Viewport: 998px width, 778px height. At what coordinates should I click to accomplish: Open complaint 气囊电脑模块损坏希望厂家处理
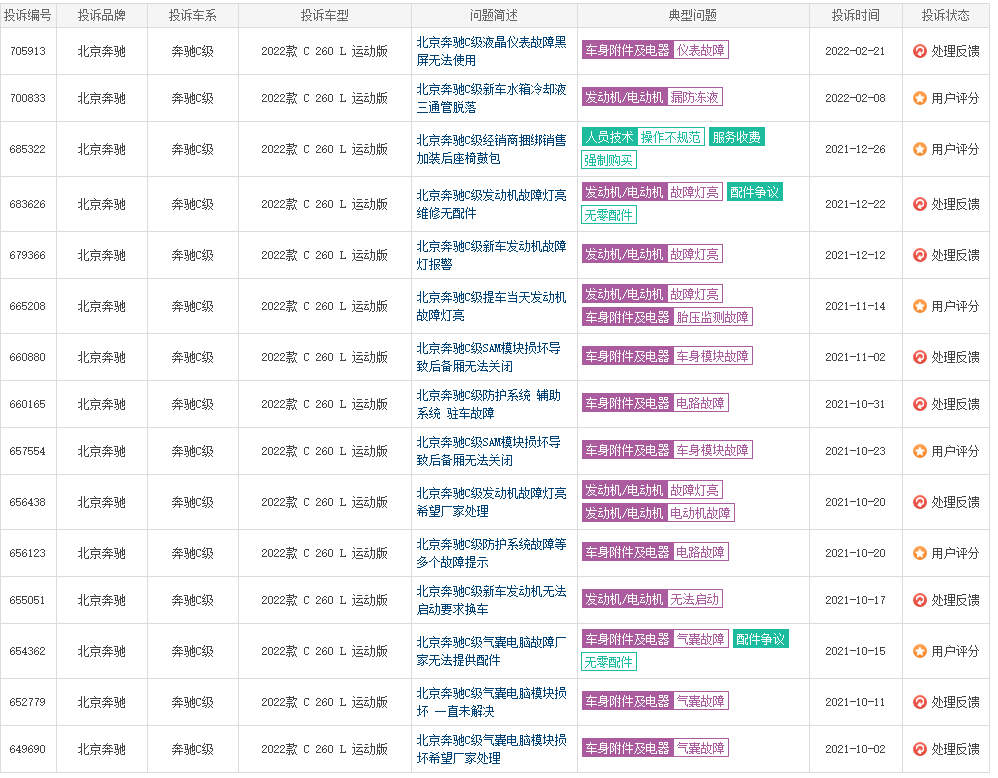tap(491, 749)
